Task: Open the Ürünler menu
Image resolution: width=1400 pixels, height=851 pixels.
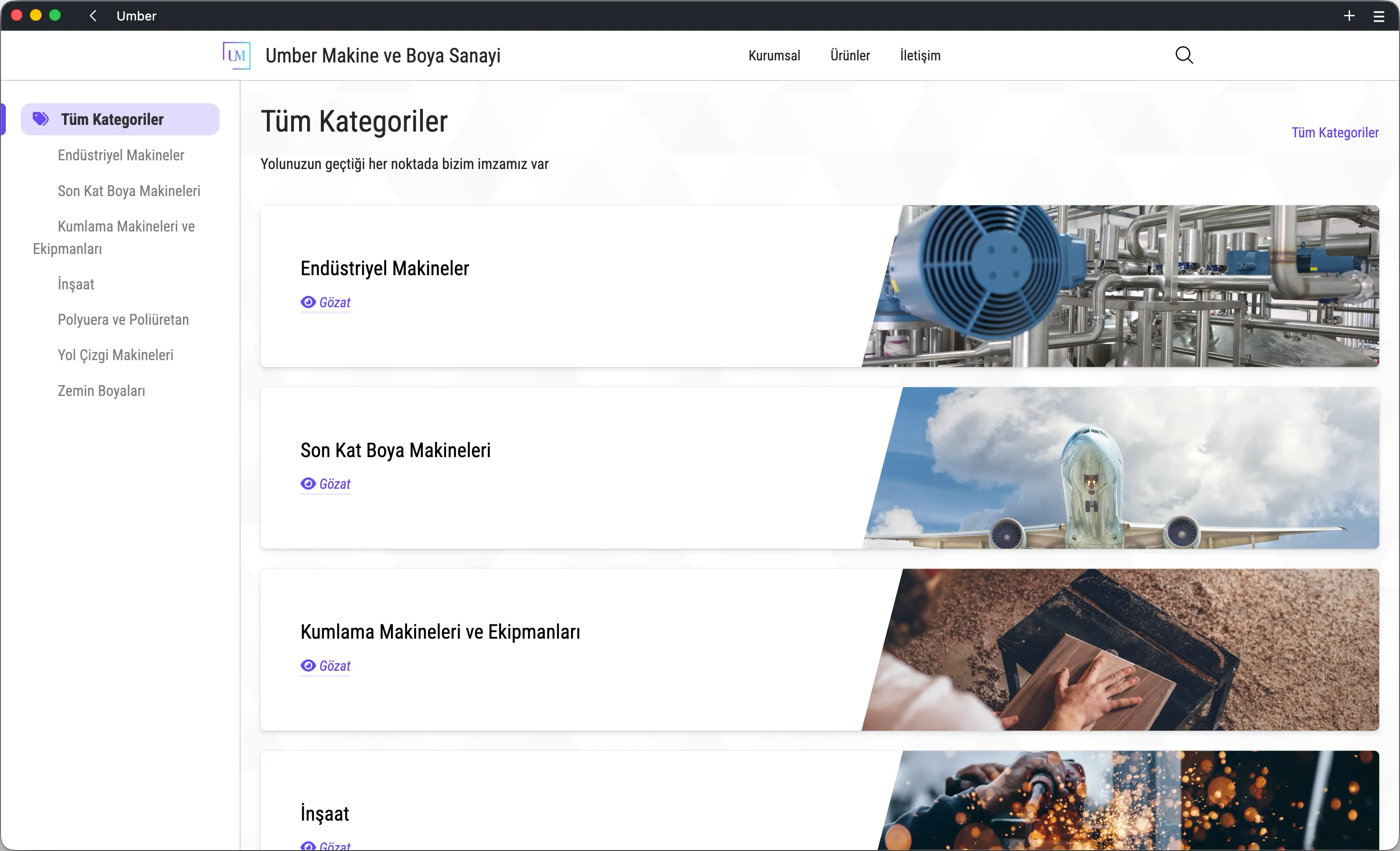Action: click(x=850, y=55)
